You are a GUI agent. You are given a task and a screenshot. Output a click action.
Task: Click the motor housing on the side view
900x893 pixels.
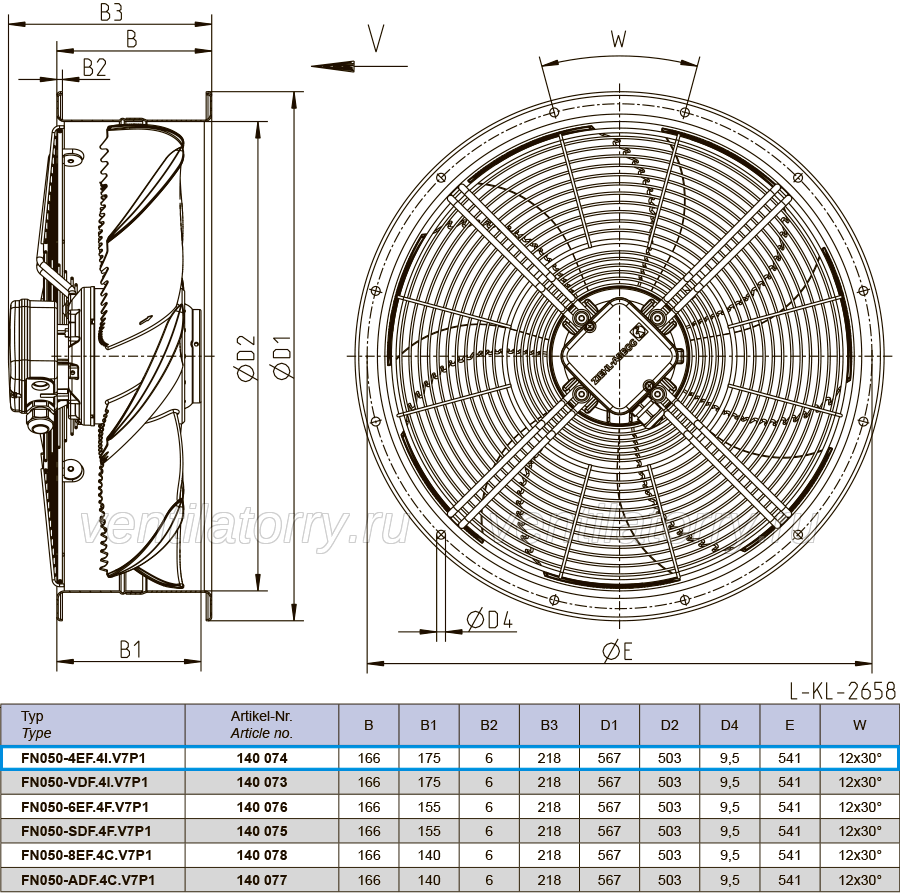33,356
